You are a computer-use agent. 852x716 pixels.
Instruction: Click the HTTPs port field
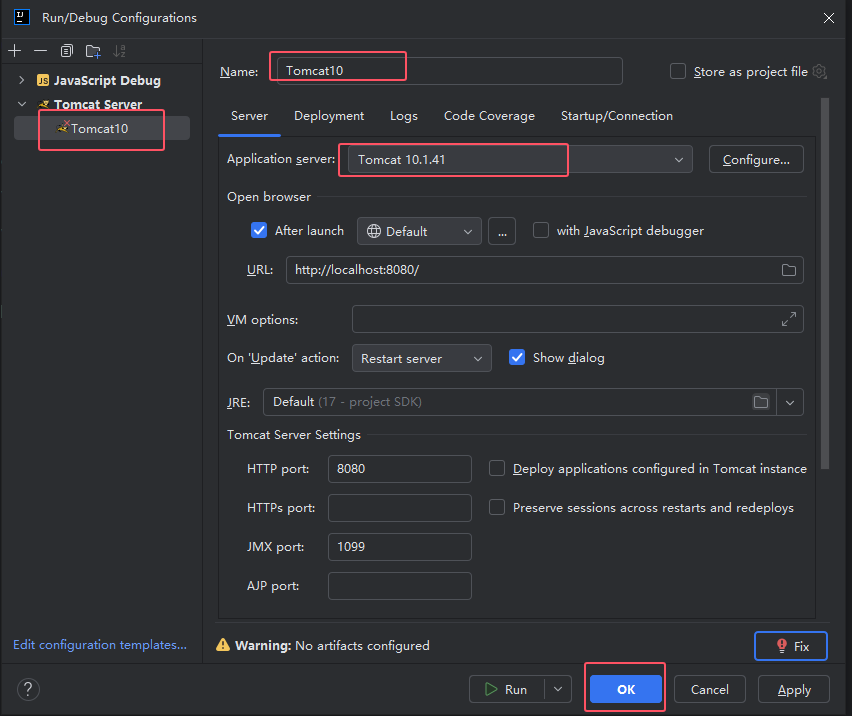tap(399, 508)
